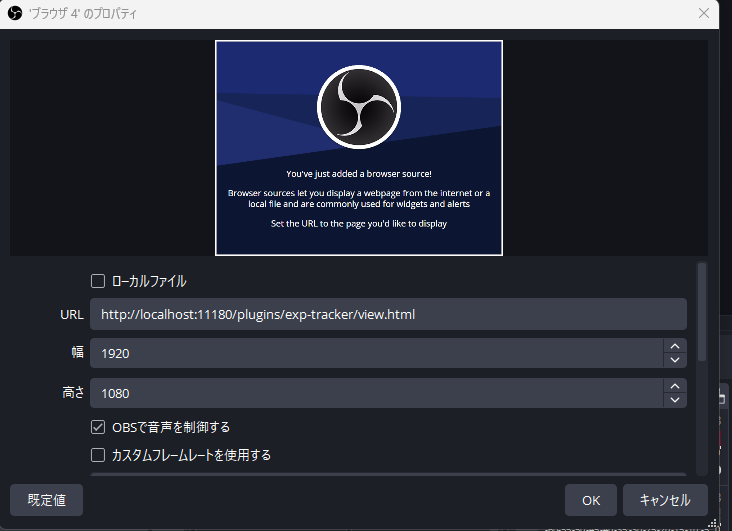Click the properties panel vertical scrollbar

702,312
